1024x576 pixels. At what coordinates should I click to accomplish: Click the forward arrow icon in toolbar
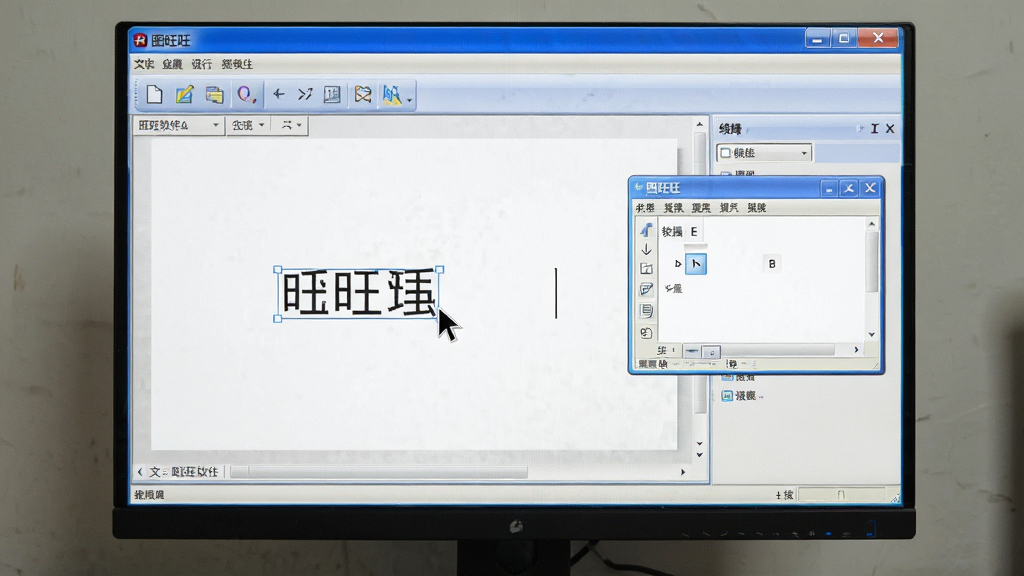click(305, 95)
